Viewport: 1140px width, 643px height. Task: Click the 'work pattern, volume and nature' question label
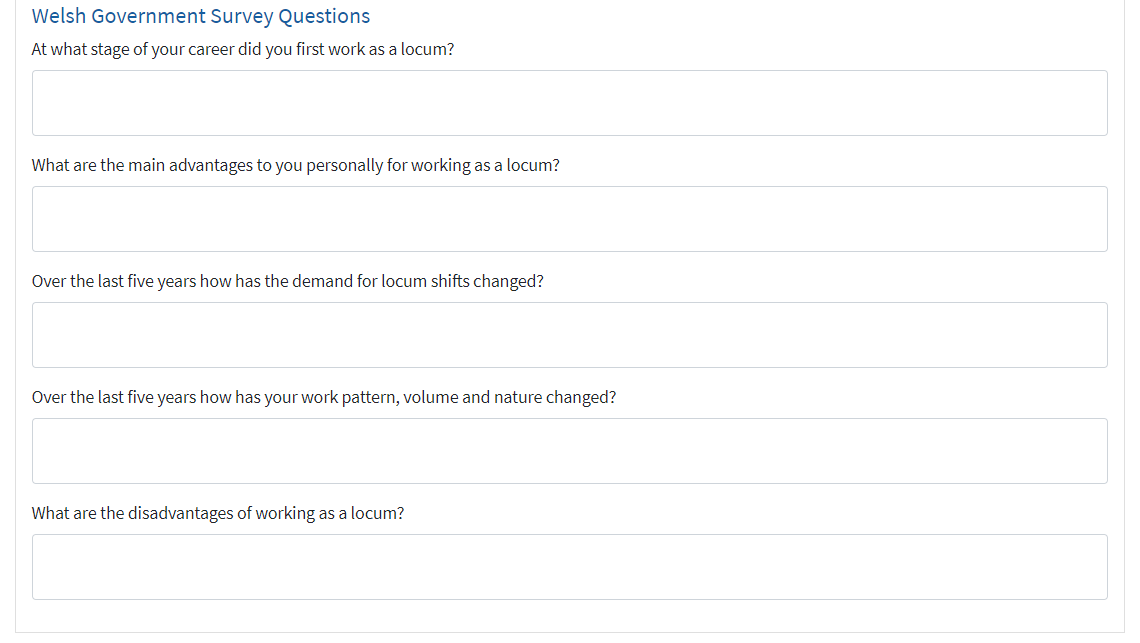[x=323, y=397]
